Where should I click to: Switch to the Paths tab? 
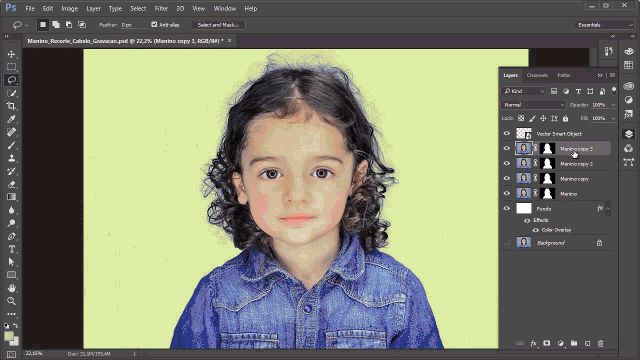[x=564, y=75]
